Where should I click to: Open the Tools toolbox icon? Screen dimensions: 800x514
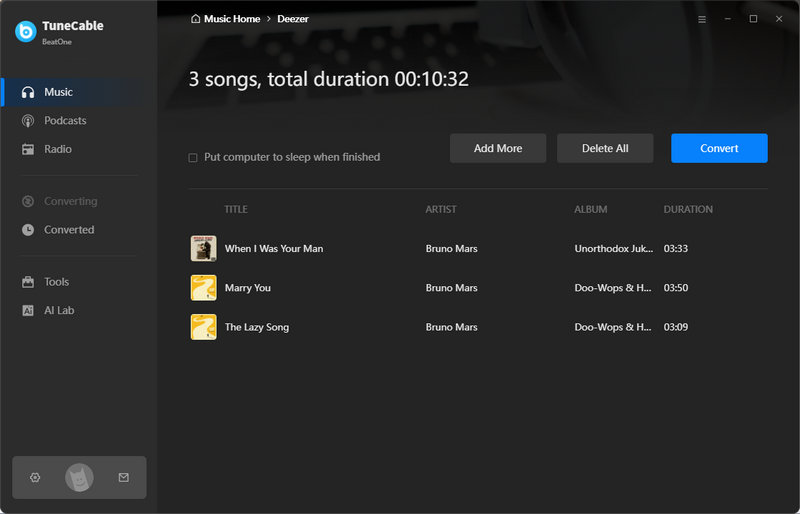point(28,282)
